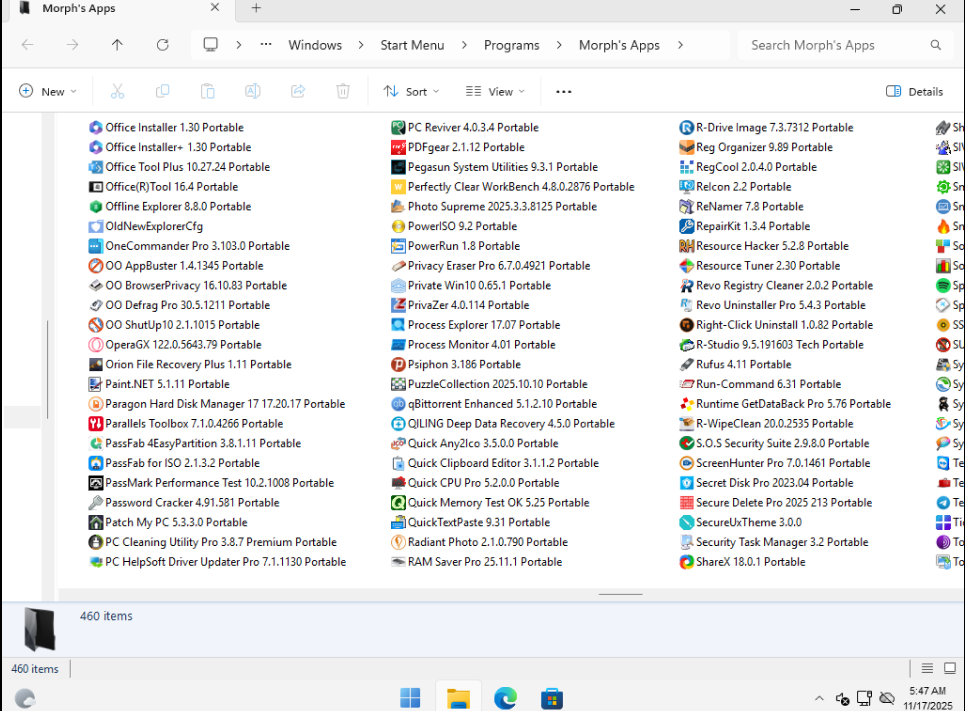This screenshot has width=965, height=711.
Task: Click the Delete trash can icon
Action: (343, 91)
